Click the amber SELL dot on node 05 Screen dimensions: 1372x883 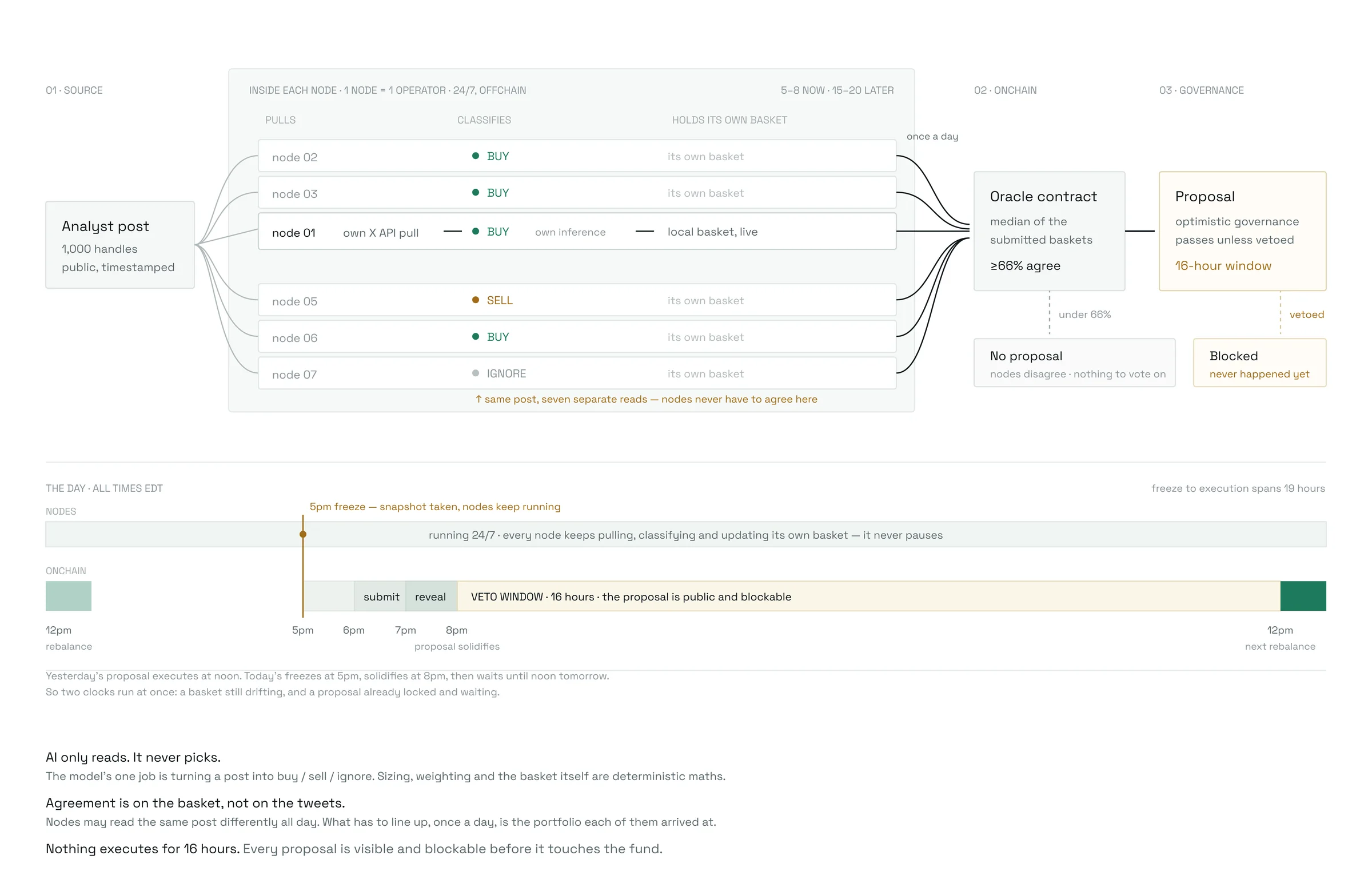pyautogui.click(x=475, y=300)
